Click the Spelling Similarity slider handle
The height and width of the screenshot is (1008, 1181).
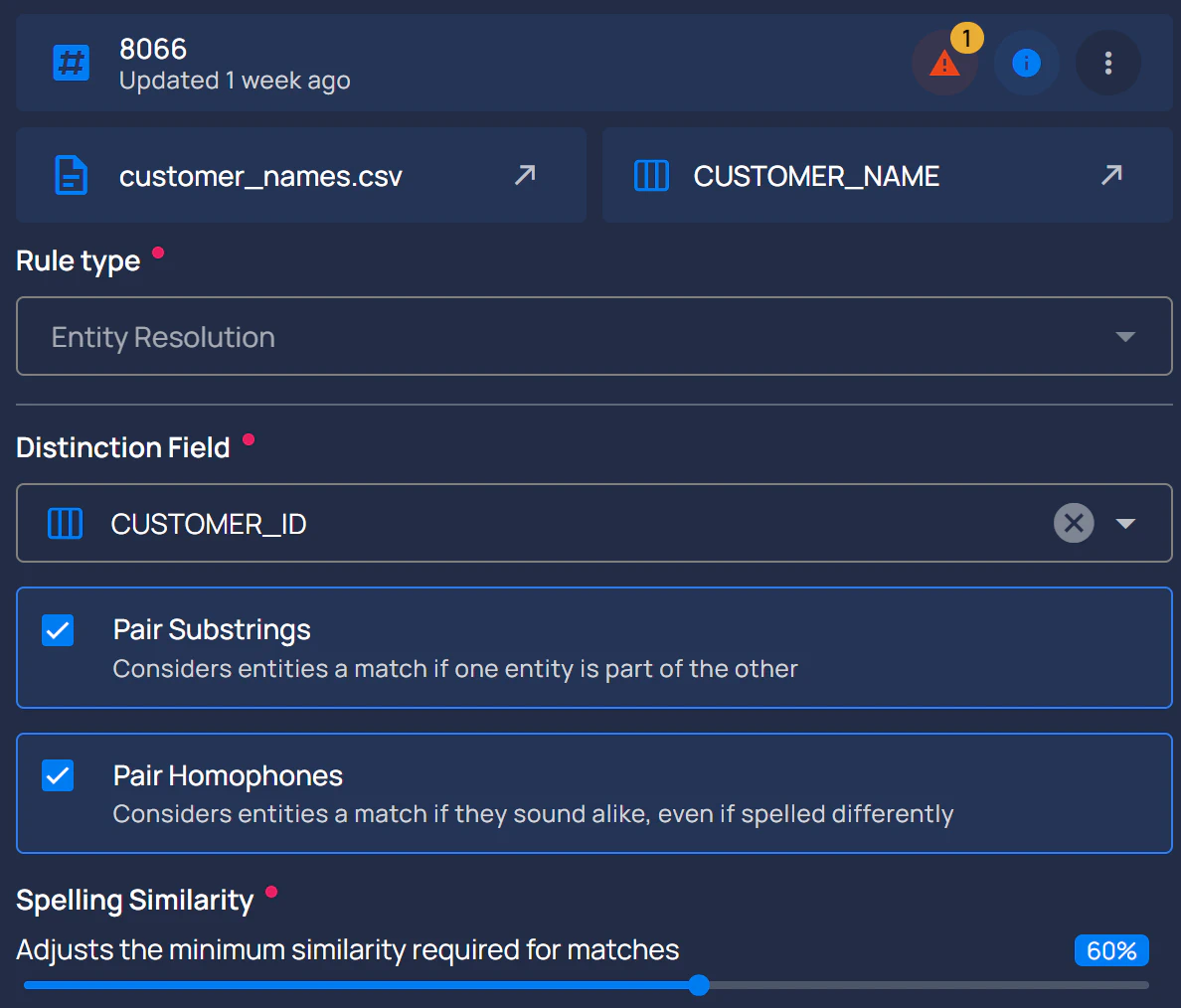[699, 985]
